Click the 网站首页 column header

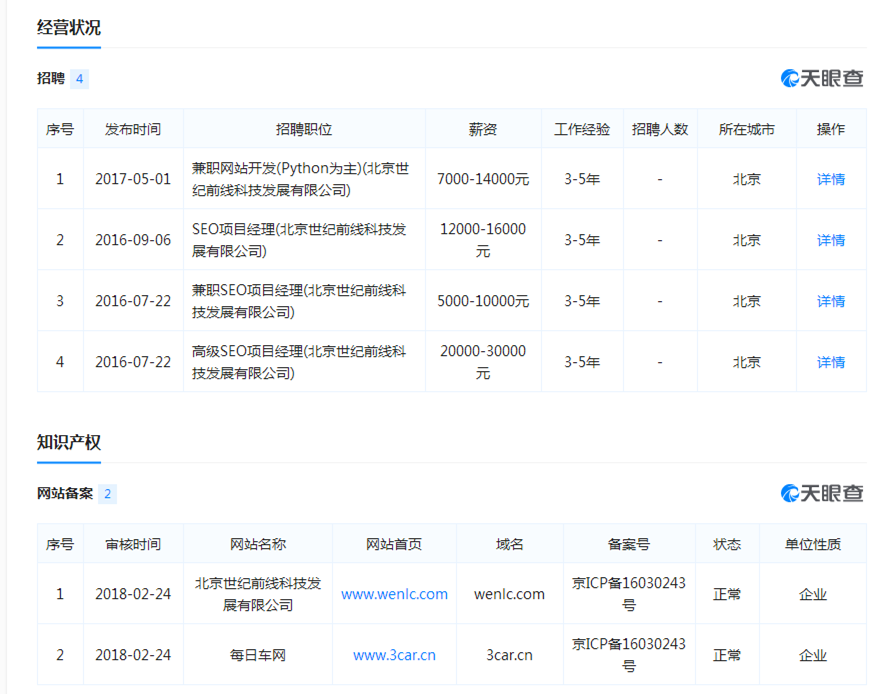coord(394,544)
